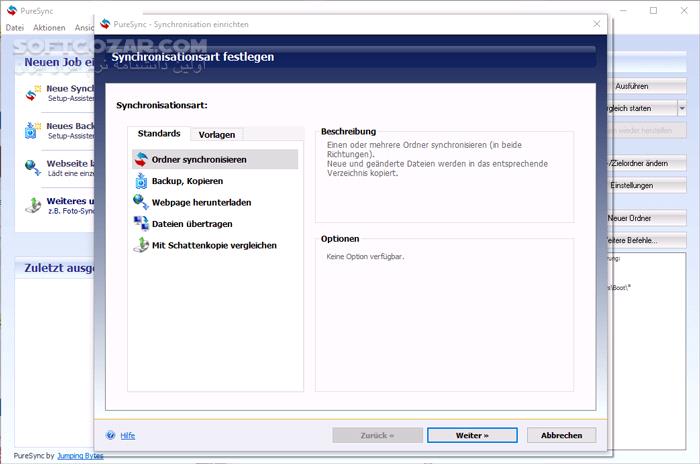Maximize the PureSync main window
The height and width of the screenshot is (464, 700).
(x=654, y=10)
